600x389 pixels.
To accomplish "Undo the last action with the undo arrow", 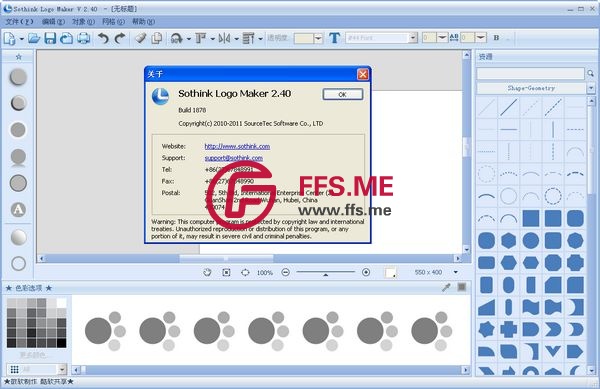I will coord(103,38).
